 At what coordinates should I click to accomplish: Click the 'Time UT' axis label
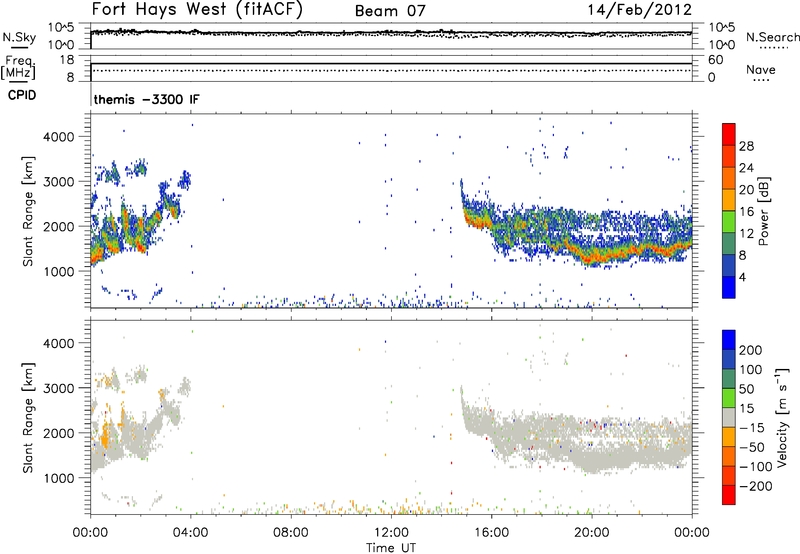click(x=391, y=547)
